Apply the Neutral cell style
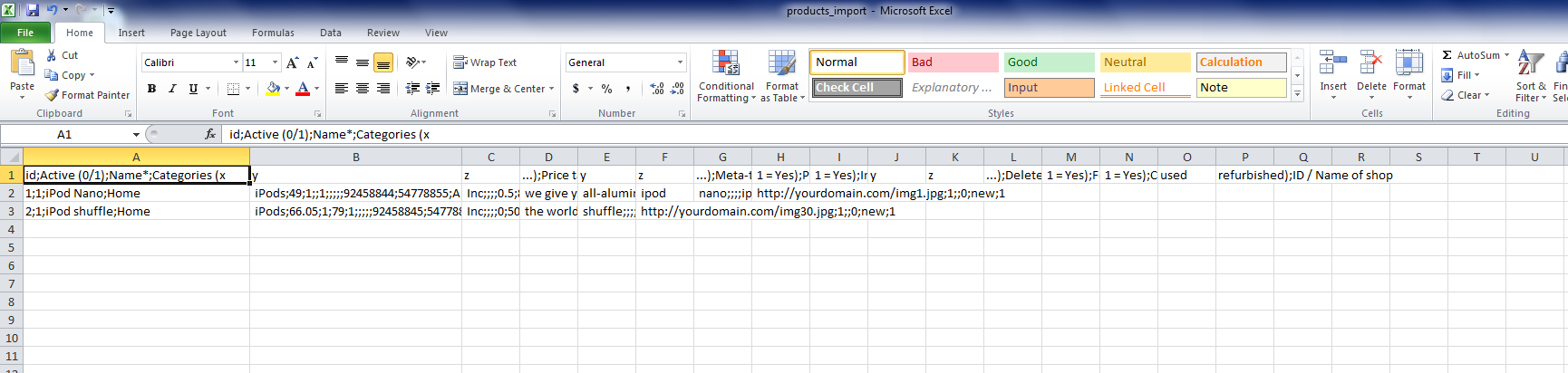The image size is (1568, 373). point(1146,62)
